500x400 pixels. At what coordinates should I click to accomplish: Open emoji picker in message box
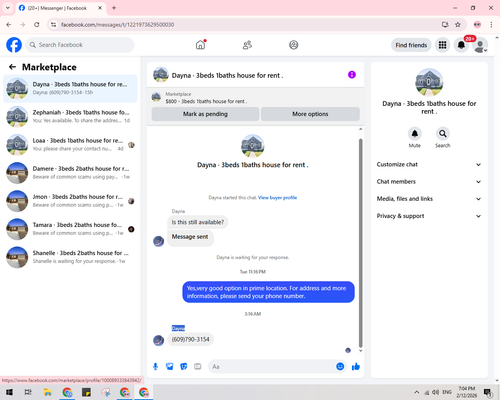[340, 367]
